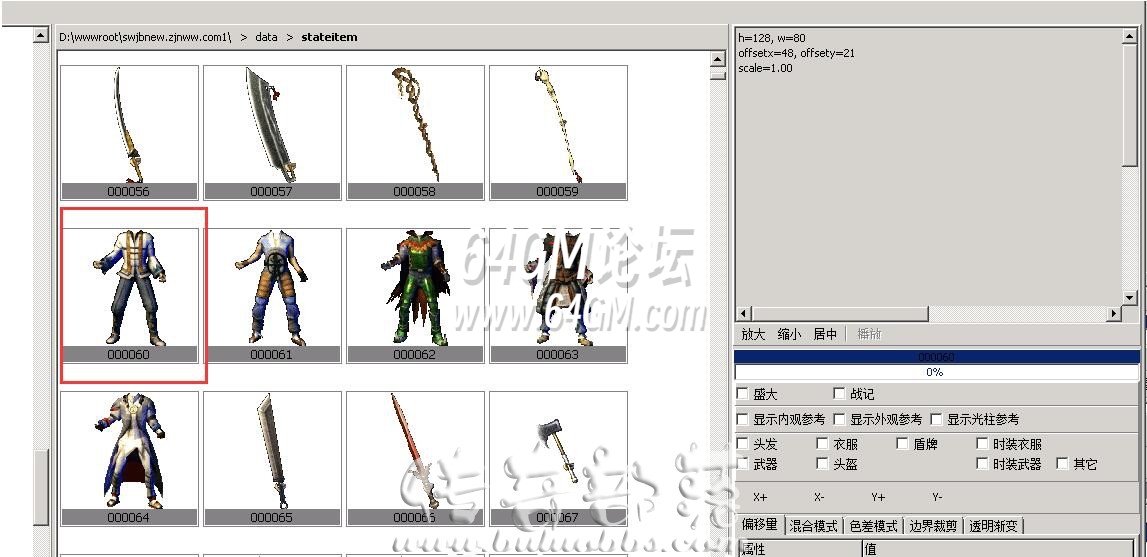Click the 0% progress bar

(x=936, y=372)
